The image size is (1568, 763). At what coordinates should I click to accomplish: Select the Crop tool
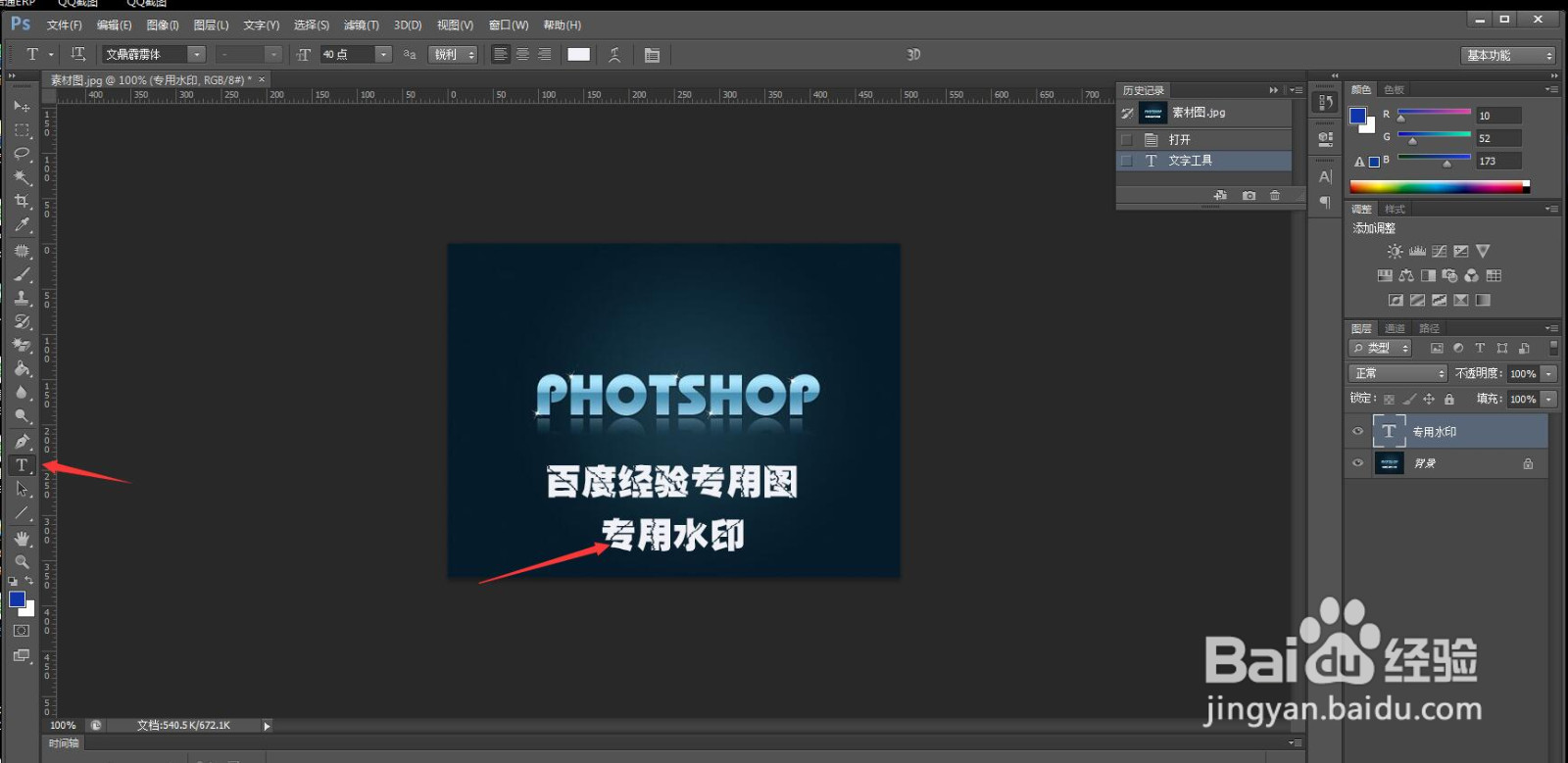22,201
